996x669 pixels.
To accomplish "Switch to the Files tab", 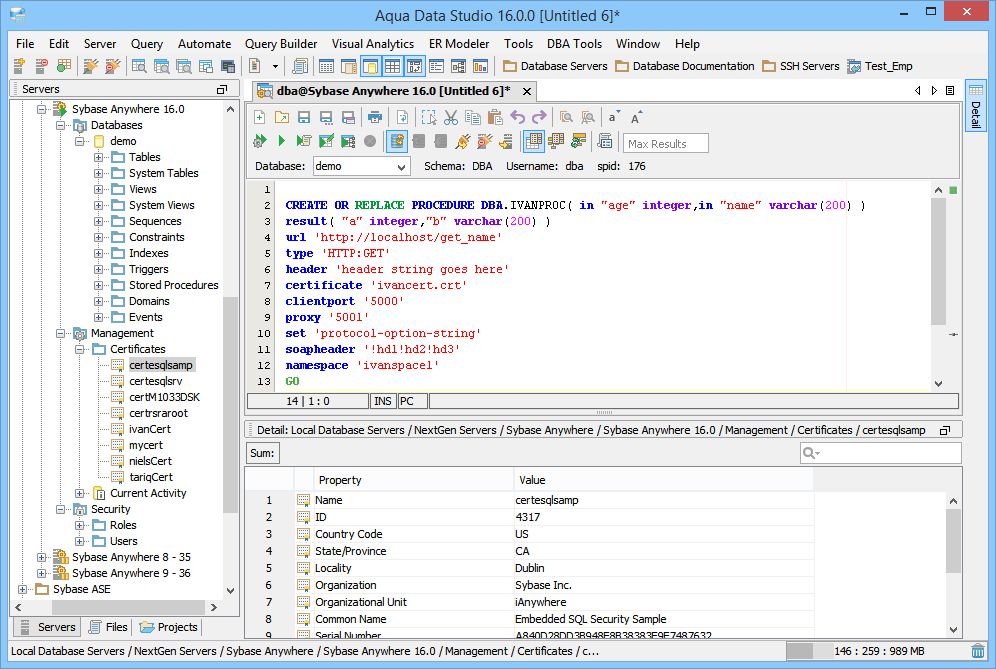I will [108, 627].
